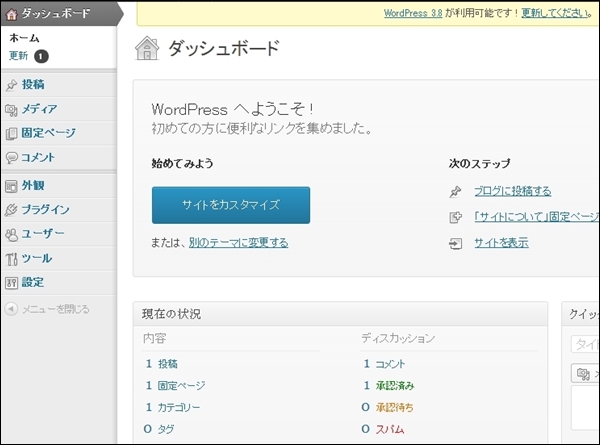Open 更新 in the sidebar submenu

(x=18, y=55)
